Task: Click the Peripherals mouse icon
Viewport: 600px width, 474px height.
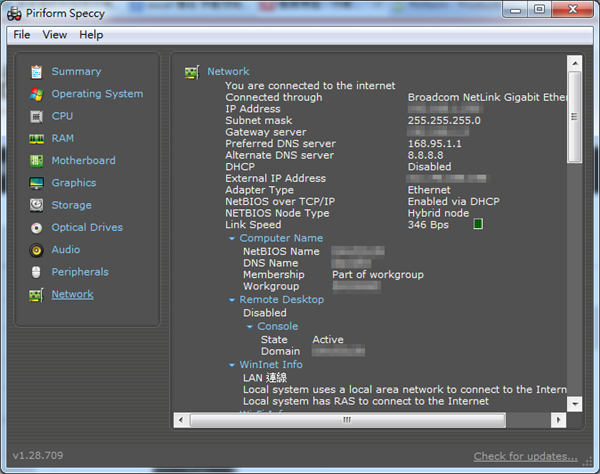Action: coord(36,272)
